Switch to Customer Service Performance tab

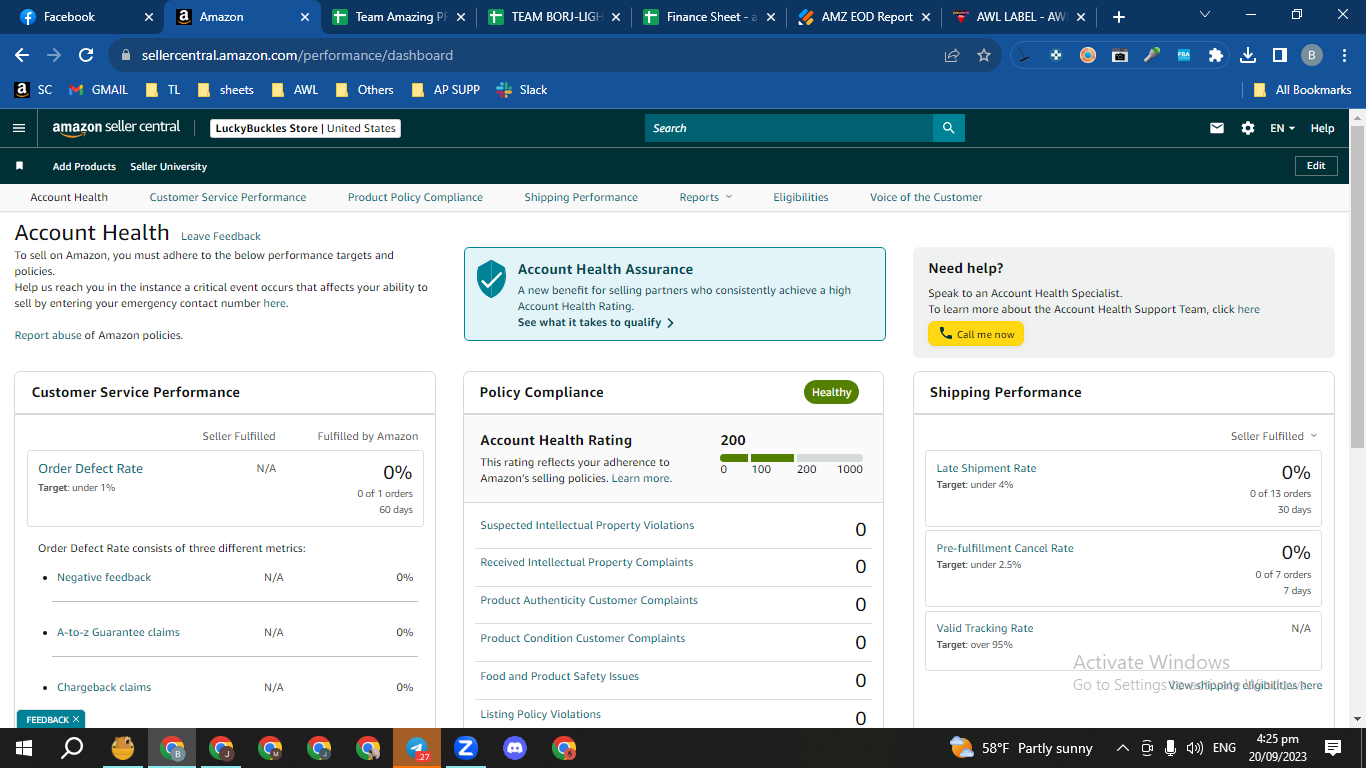pyautogui.click(x=228, y=197)
